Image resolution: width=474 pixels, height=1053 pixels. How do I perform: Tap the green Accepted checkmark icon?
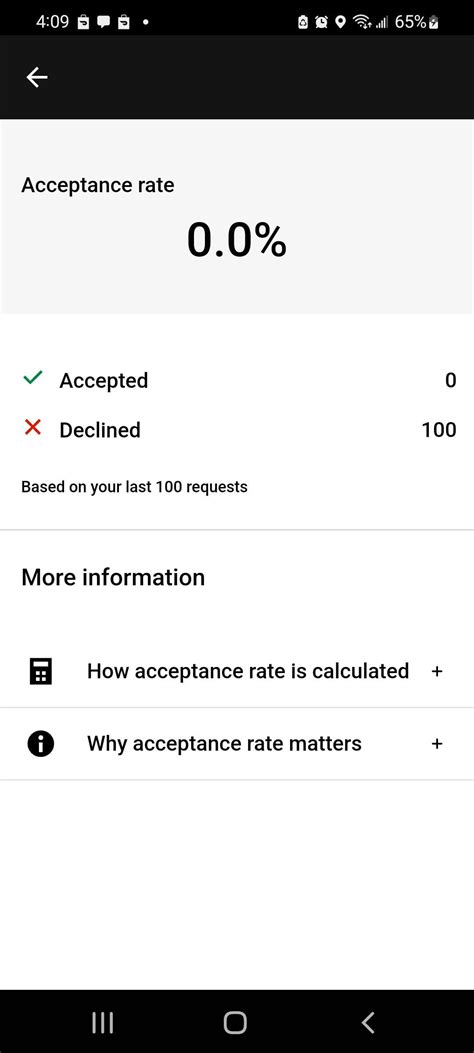pyautogui.click(x=32, y=378)
